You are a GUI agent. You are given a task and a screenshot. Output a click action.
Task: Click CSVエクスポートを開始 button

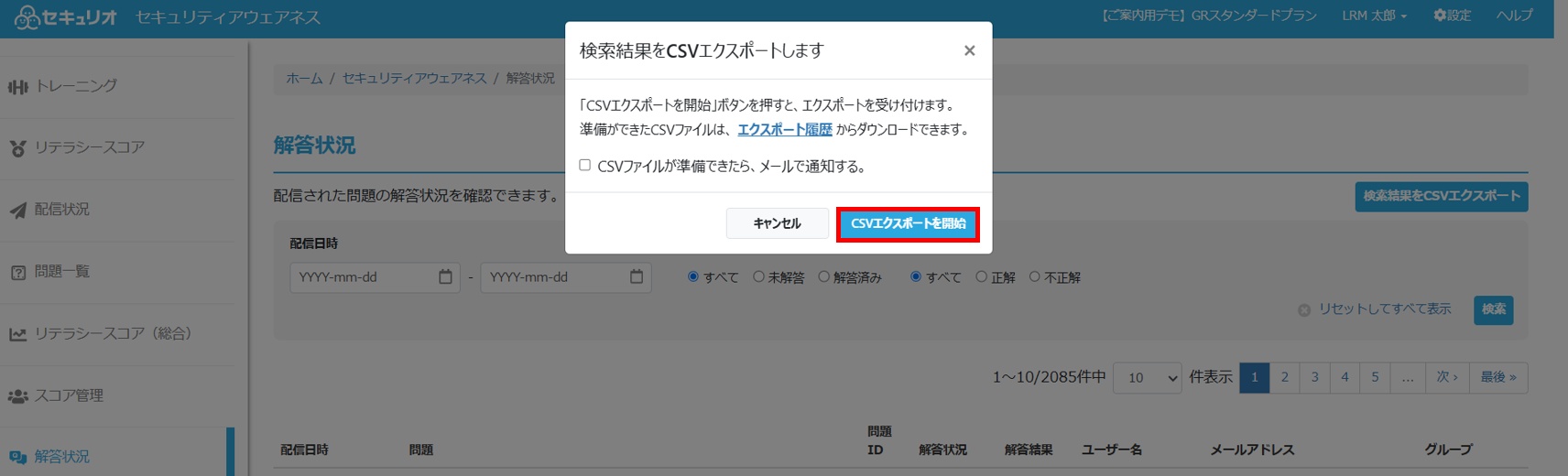pos(908,223)
